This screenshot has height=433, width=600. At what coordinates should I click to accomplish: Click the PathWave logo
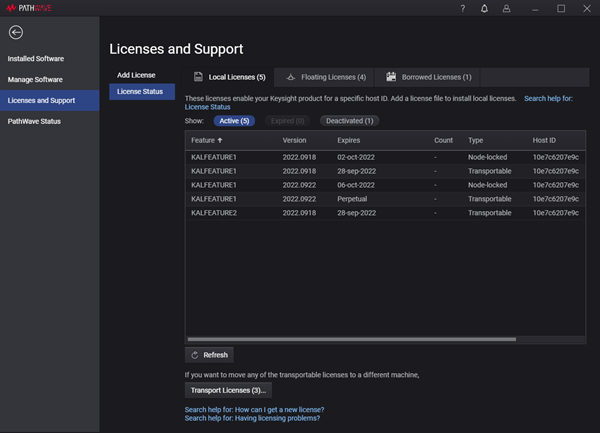[x=28, y=8]
